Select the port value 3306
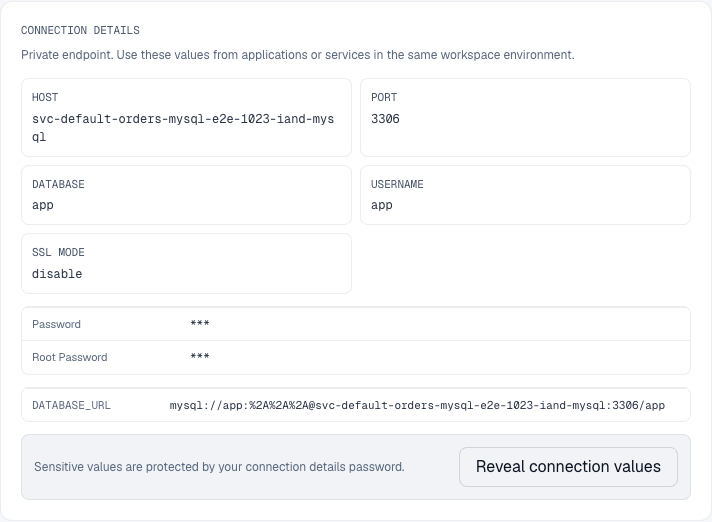This screenshot has height=522, width=712. (385, 119)
